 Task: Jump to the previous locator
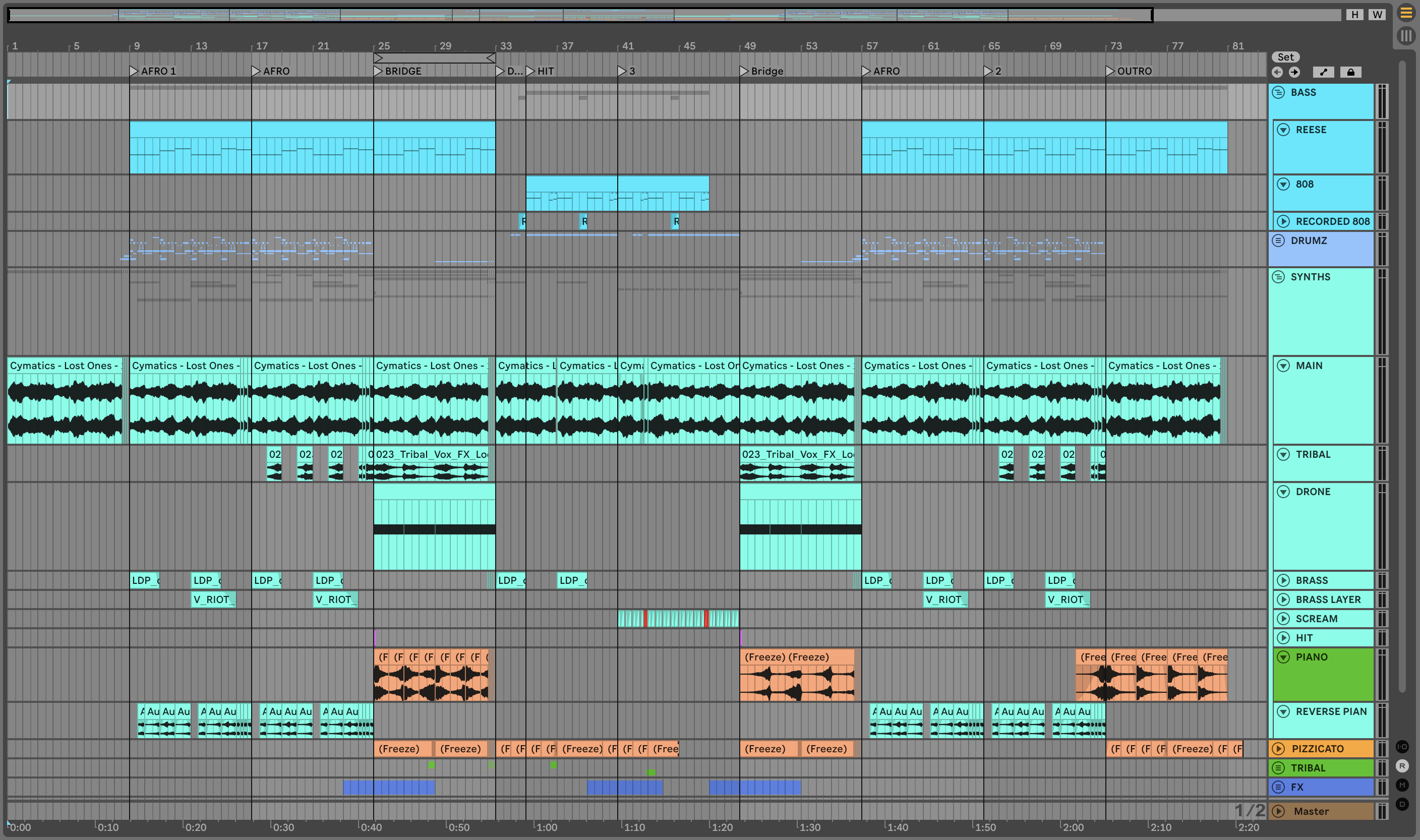1277,72
